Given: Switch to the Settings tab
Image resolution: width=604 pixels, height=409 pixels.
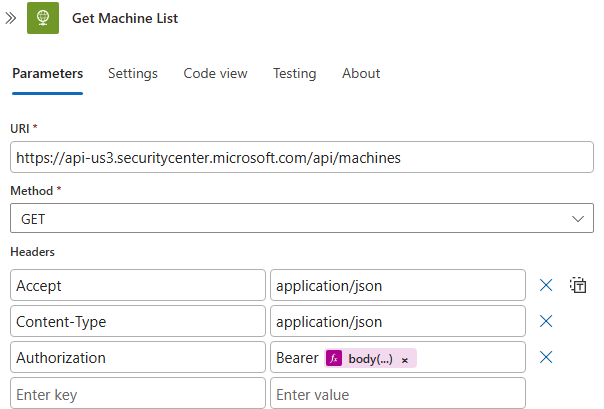Looking at the screenshot, I should pos(133,74).
